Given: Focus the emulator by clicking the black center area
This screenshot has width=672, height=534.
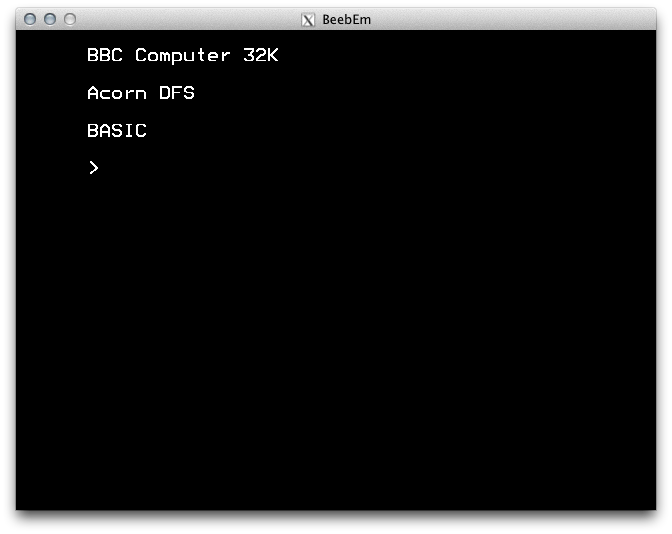Looking at the screenshot, I should (x=336, y=300).
